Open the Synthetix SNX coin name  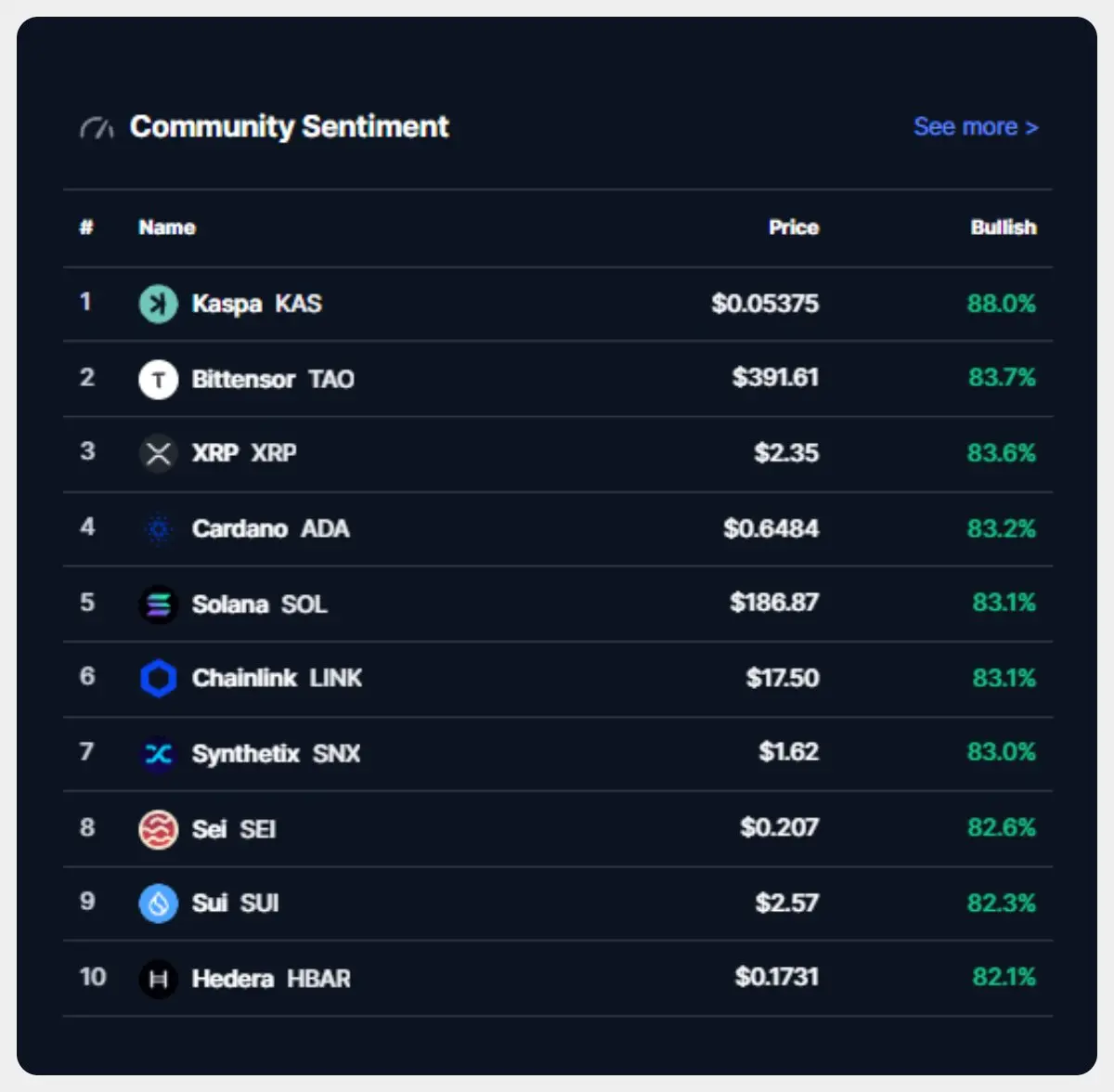(x=276, y=754)
